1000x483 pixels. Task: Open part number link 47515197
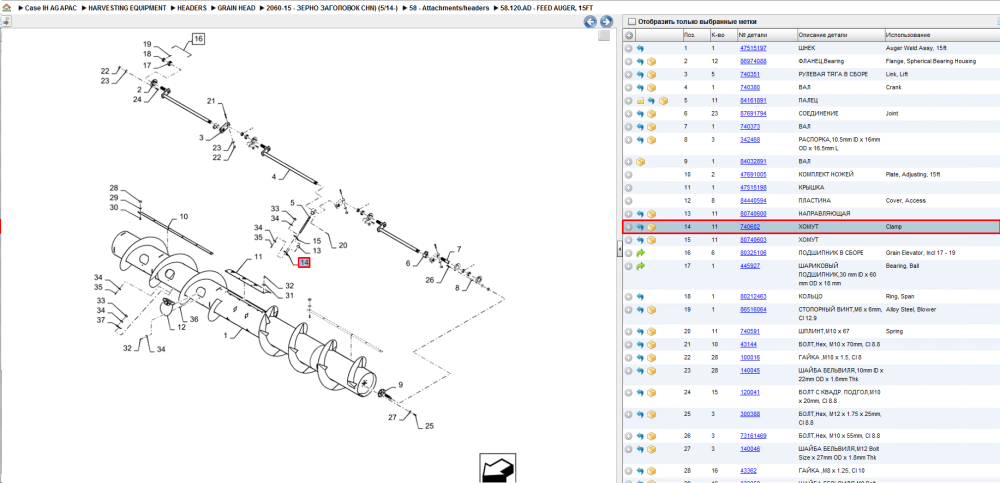coord(753,48)
